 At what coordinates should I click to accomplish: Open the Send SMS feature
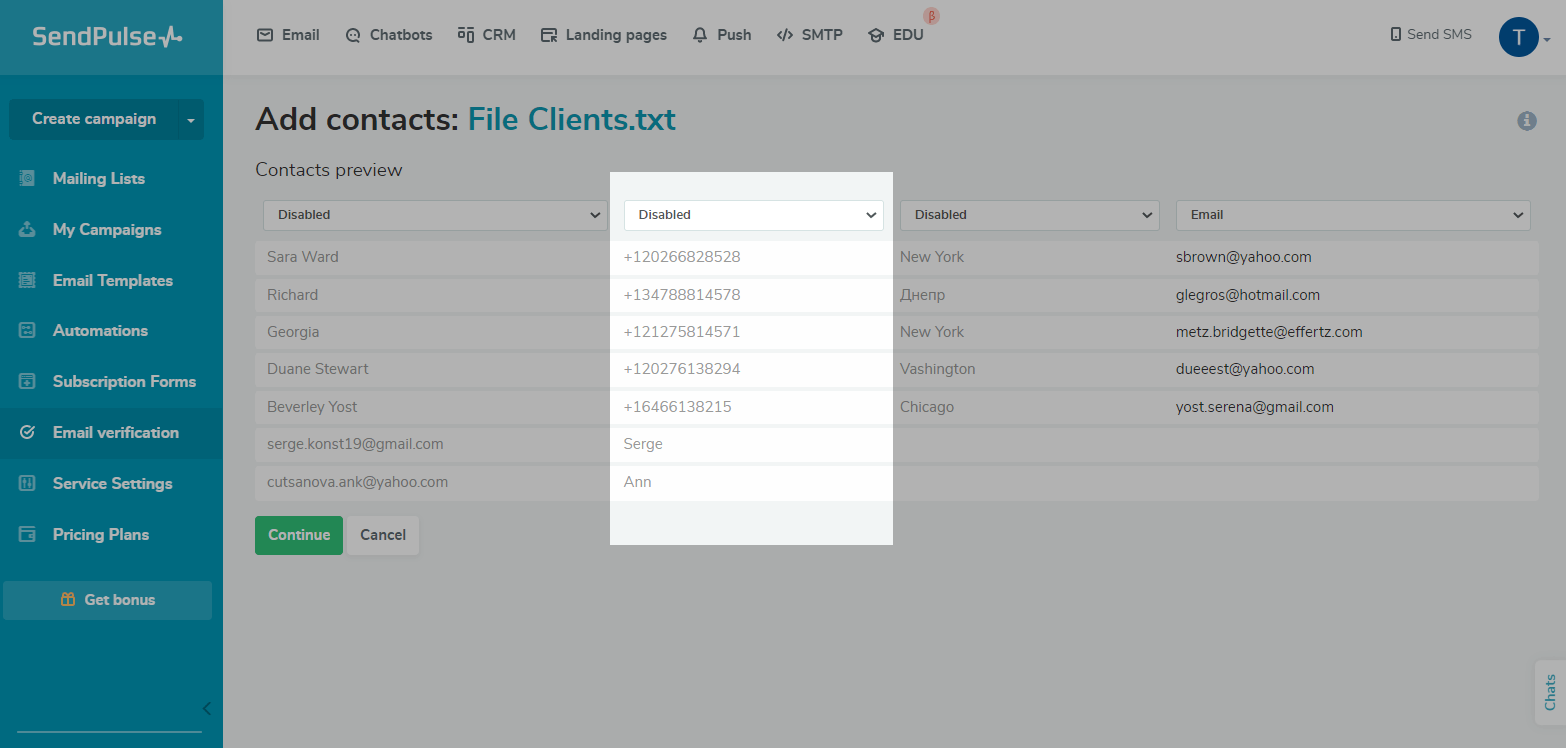(1430, 33)
